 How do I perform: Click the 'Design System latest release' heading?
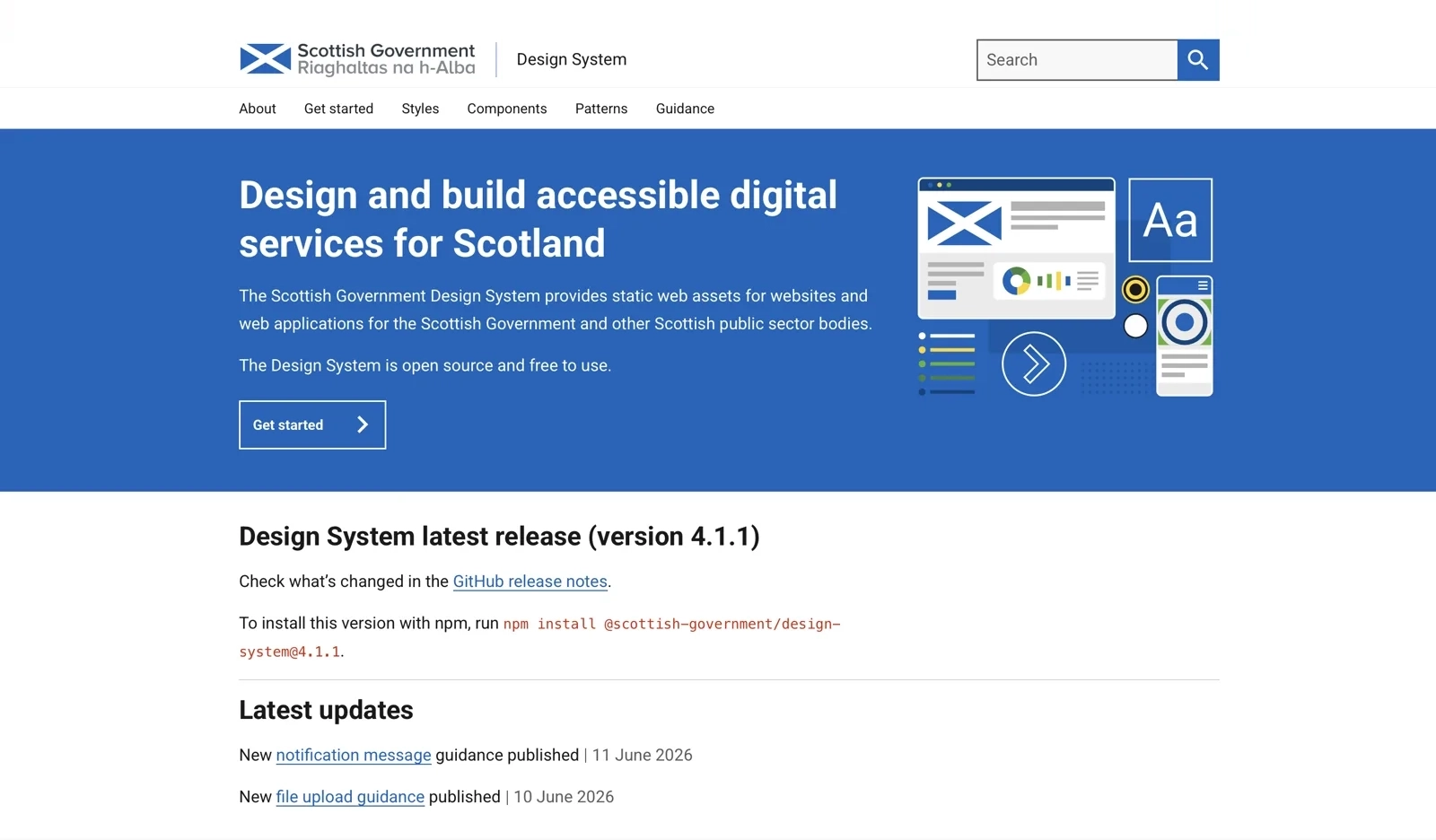tap(499, 537)
